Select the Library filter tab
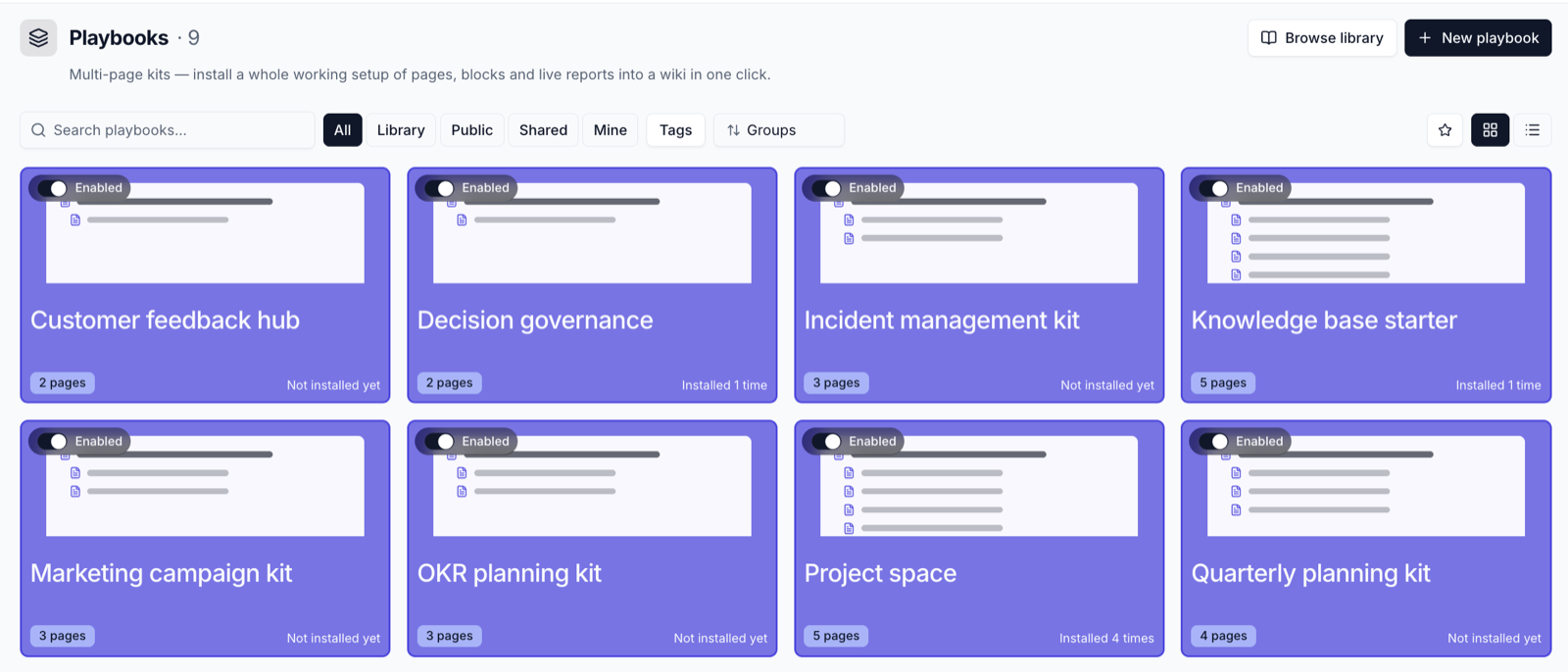Screen dimensions: 1568x672 click(x=401, y=130)
